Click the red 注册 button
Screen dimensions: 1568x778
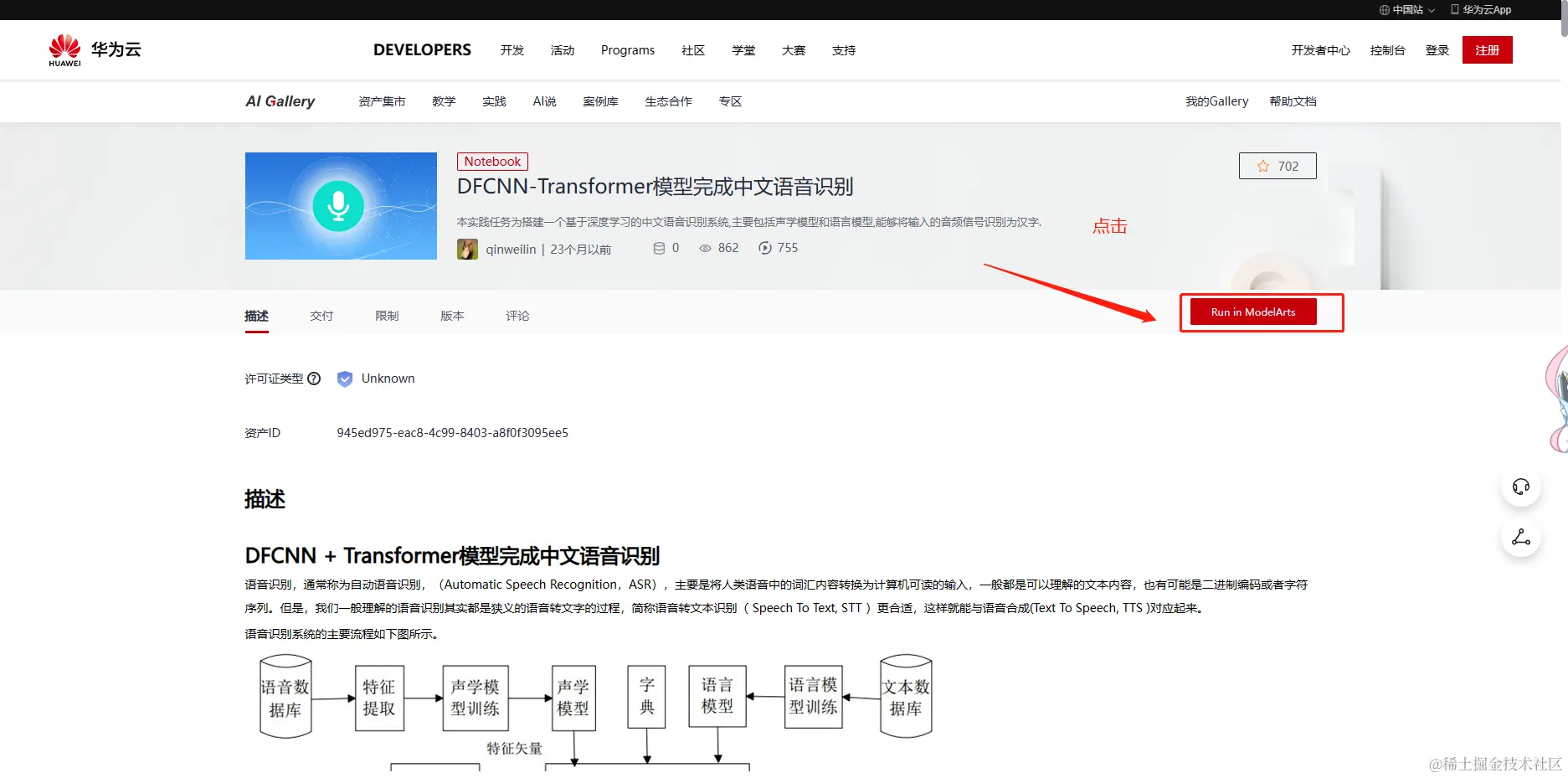coord(1487,49)
